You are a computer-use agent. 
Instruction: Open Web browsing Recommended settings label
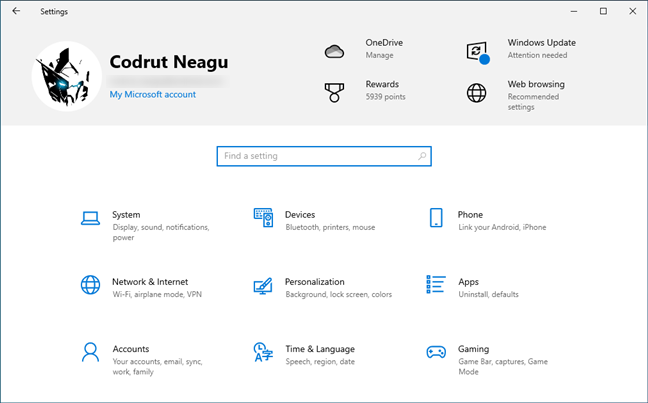point(533,102)
